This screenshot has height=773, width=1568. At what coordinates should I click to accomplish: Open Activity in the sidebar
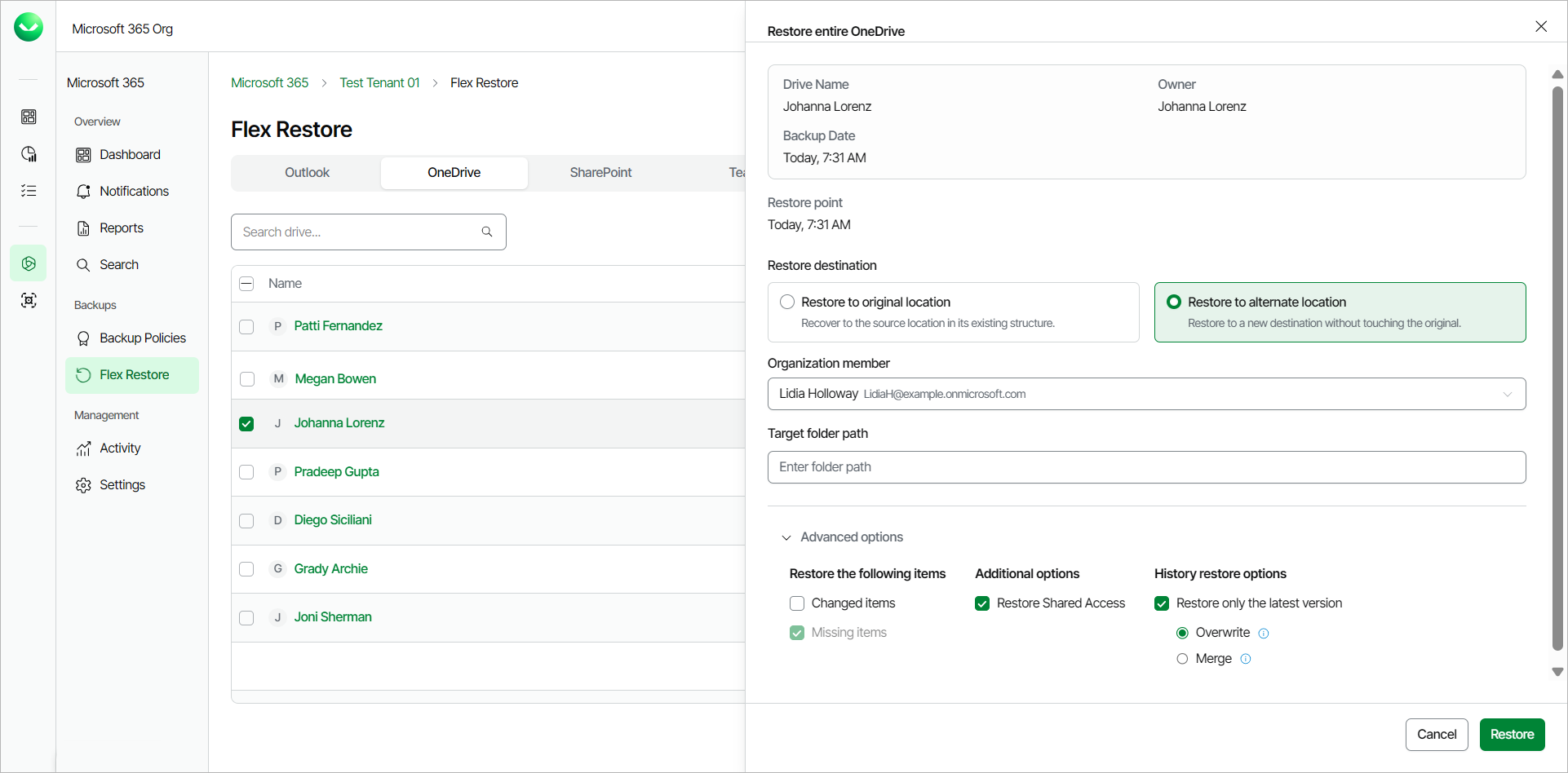[x=132, y=448]
